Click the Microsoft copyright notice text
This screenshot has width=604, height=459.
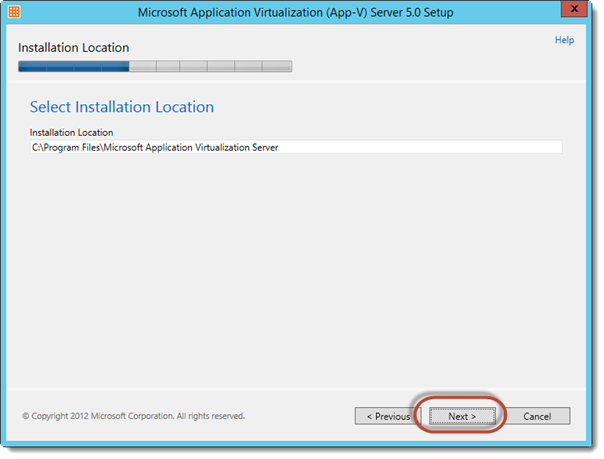point(133,416)
